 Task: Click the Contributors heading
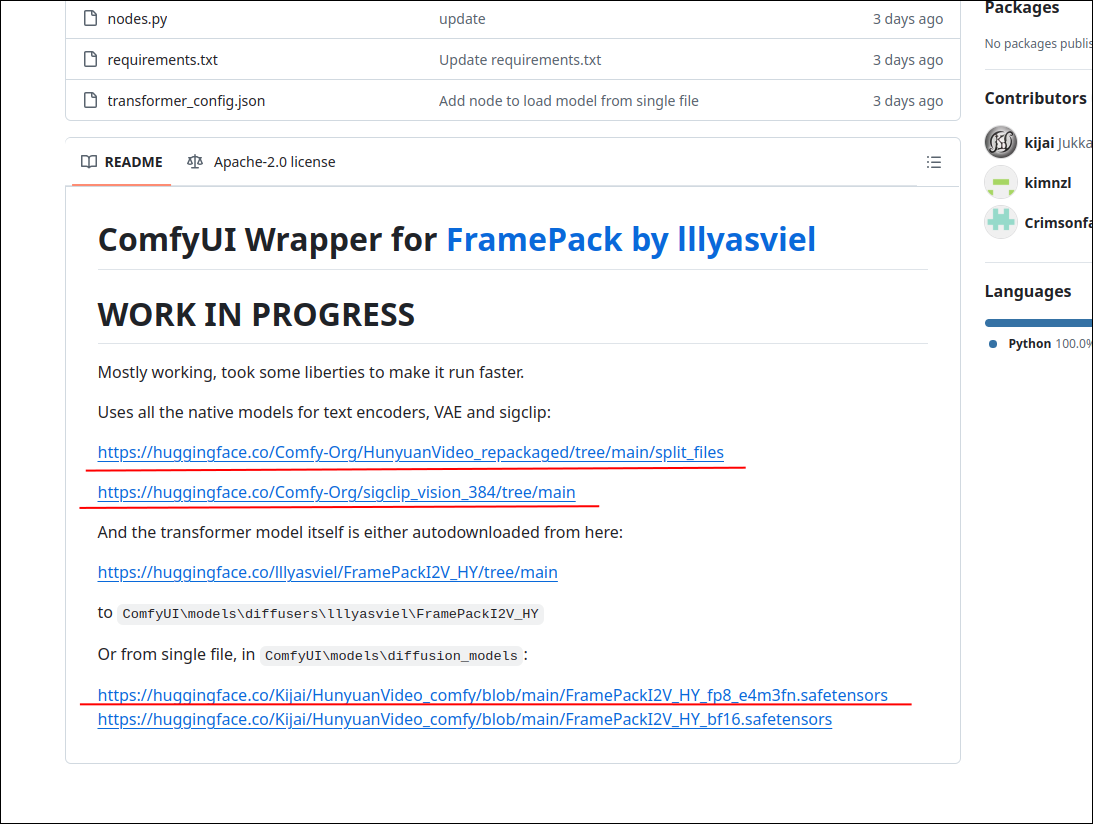pos(1035,97)
